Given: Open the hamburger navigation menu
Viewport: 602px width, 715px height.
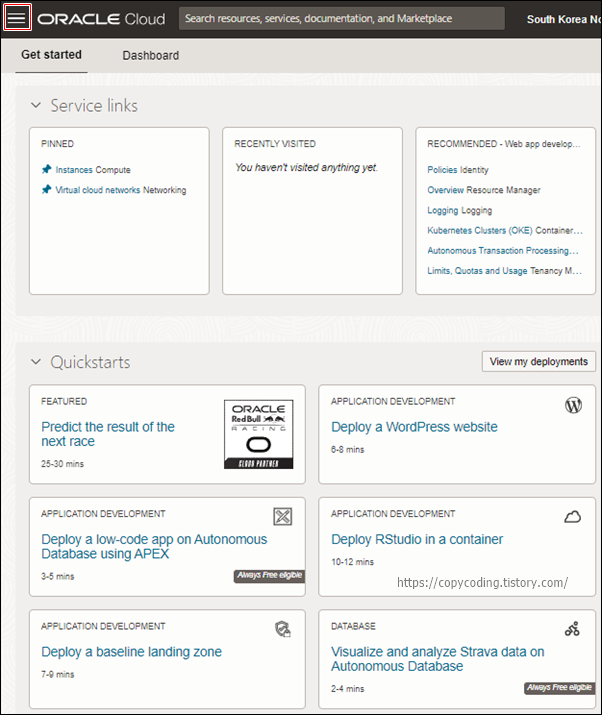Looking at the screenshot, I should [17, 18].
